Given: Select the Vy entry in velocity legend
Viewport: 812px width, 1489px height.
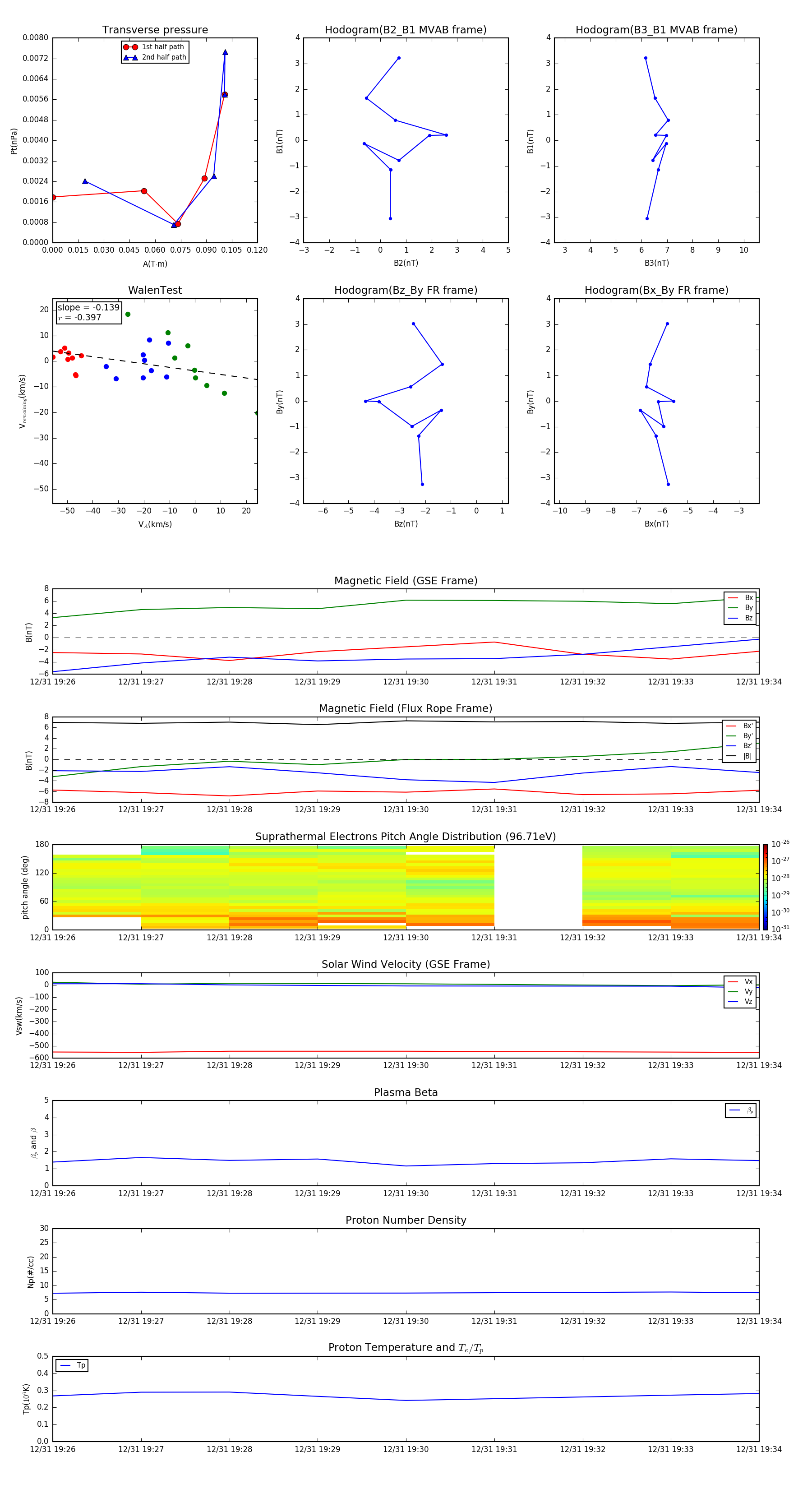Looking at the screenshot, I should [x=740, y=991].
